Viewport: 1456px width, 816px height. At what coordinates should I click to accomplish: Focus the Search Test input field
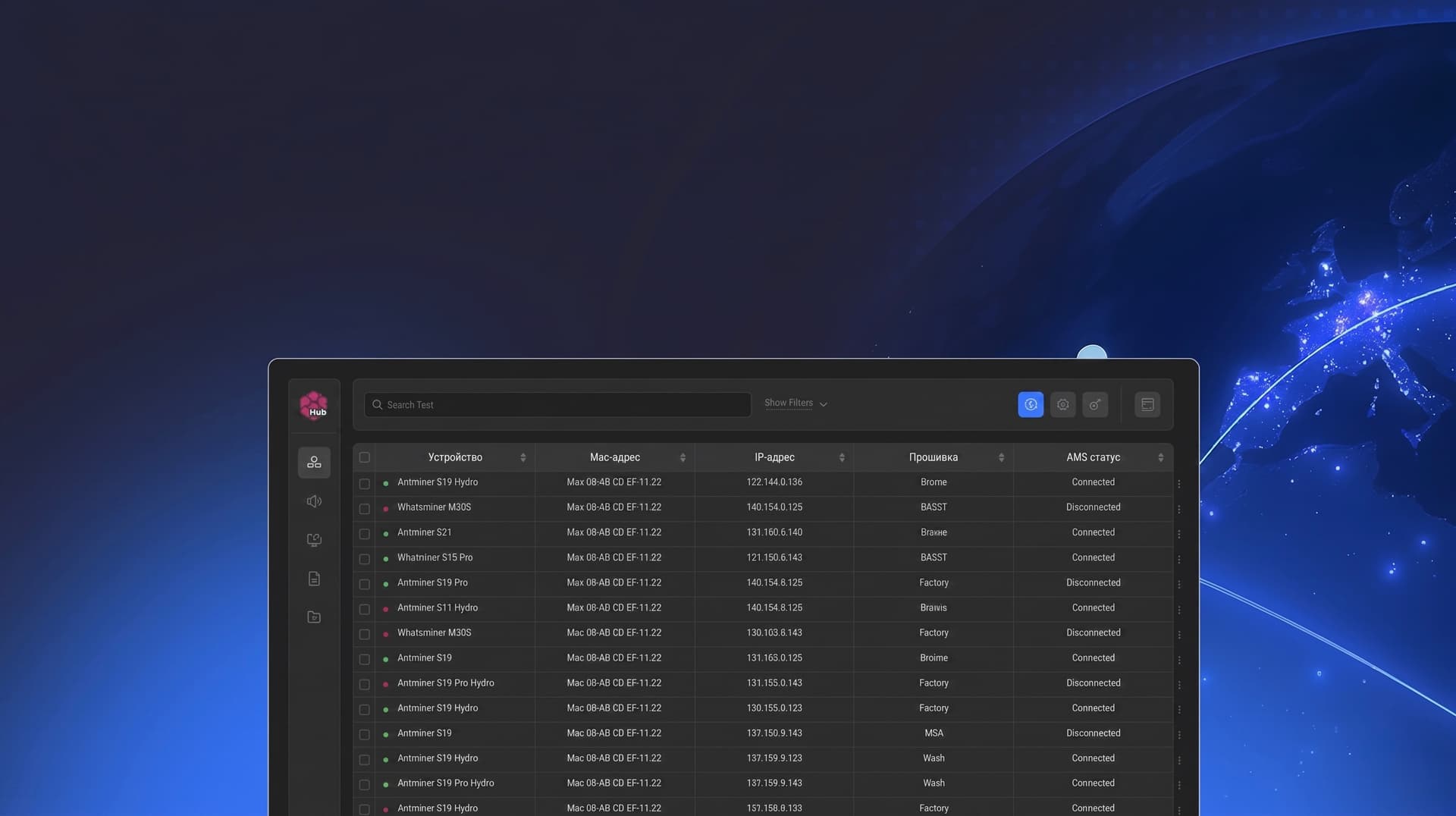pos(557,405)
